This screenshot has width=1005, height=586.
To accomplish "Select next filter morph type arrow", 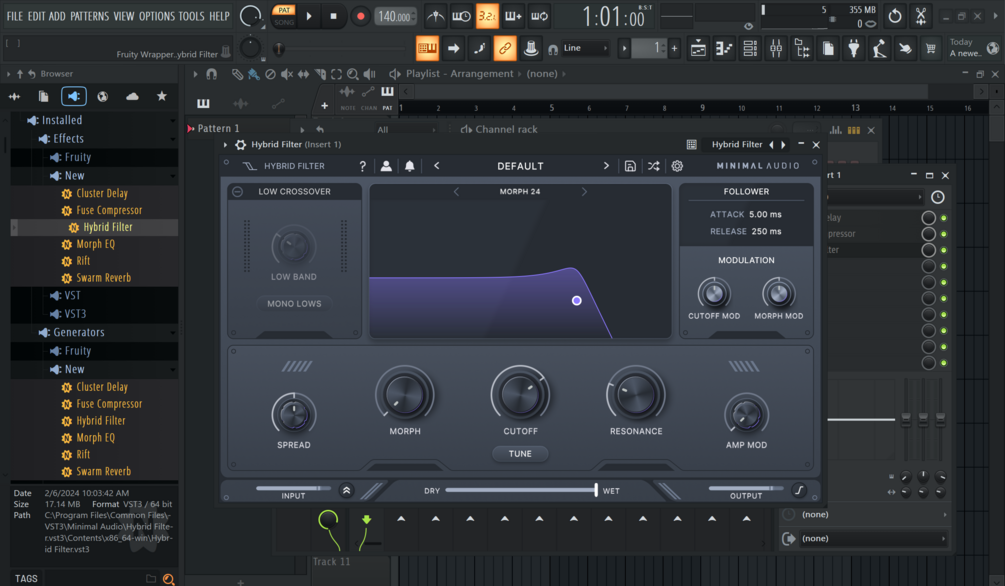I will point(584,192).
